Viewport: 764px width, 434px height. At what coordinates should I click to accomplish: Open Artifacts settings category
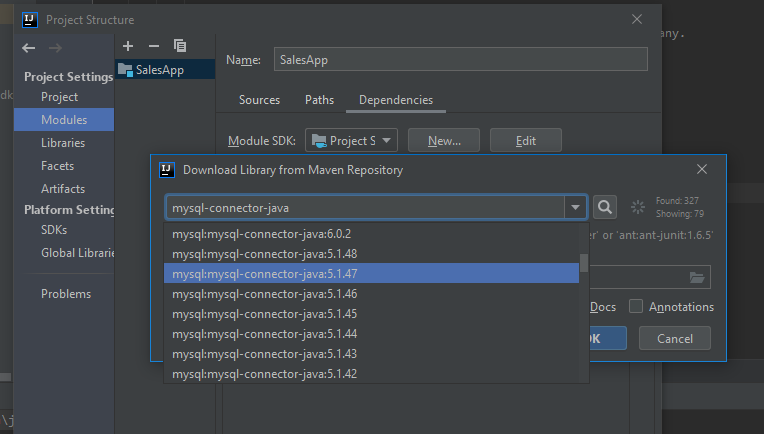63,189
